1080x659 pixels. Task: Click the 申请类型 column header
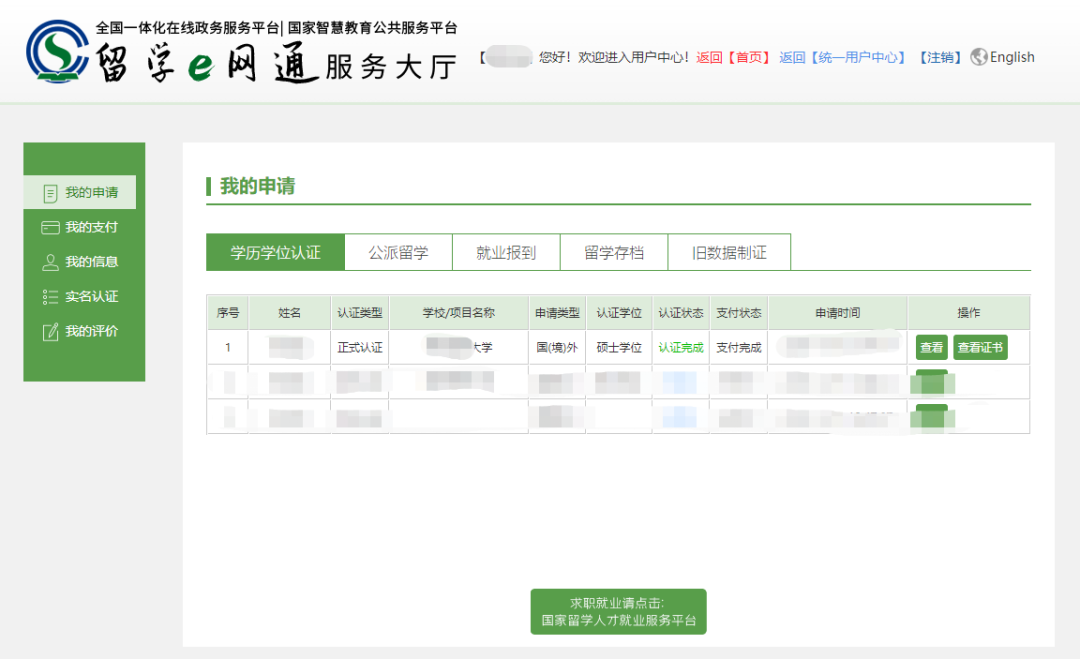click(557, 313)
